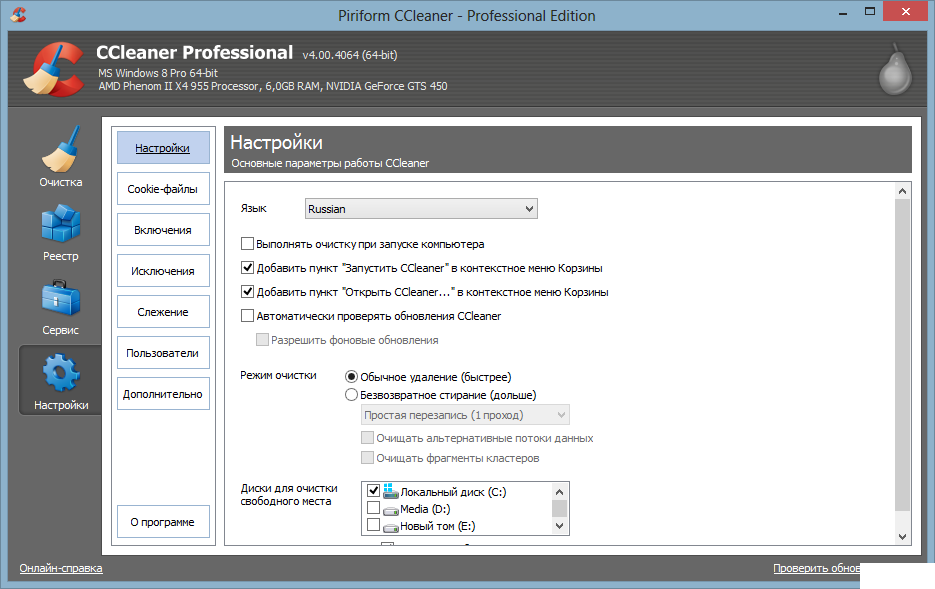Enable Выполнять очистку при запуске компьютера checkbox
The height and width of the screenshot is (589, 935).
click(x=248, y=244)
